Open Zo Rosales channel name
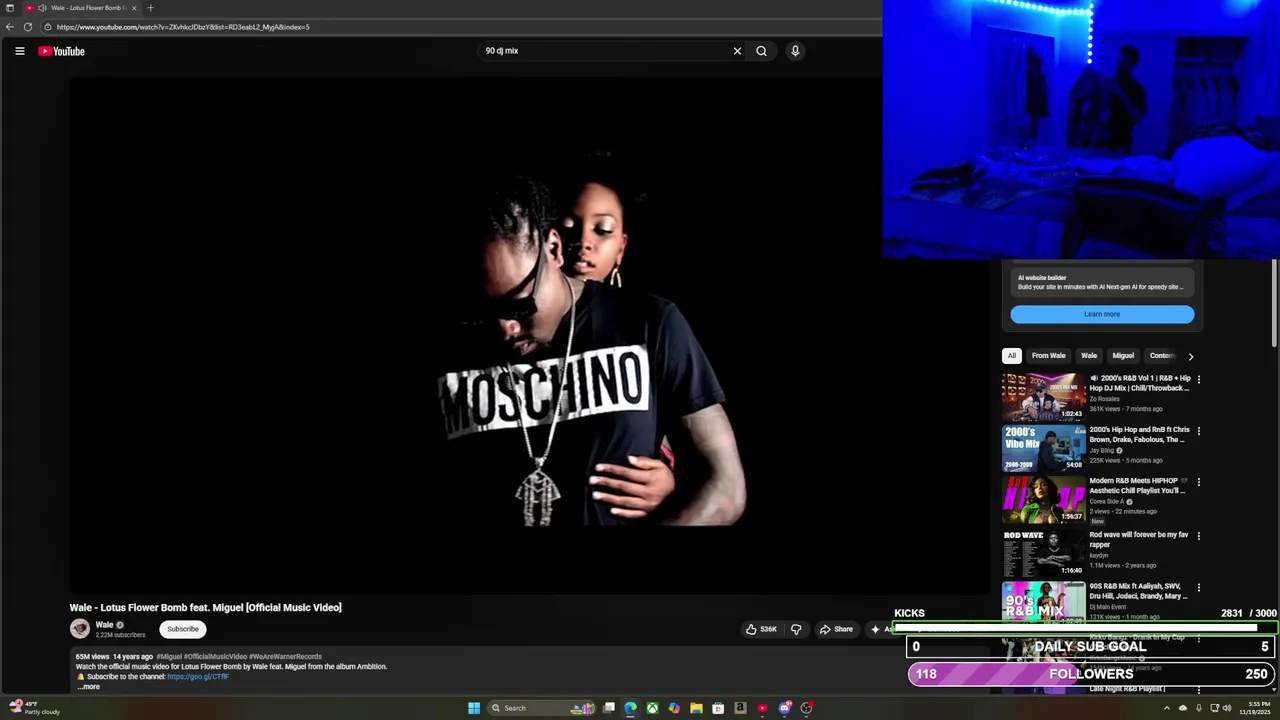1280x720 pixels. (1104, 399)
